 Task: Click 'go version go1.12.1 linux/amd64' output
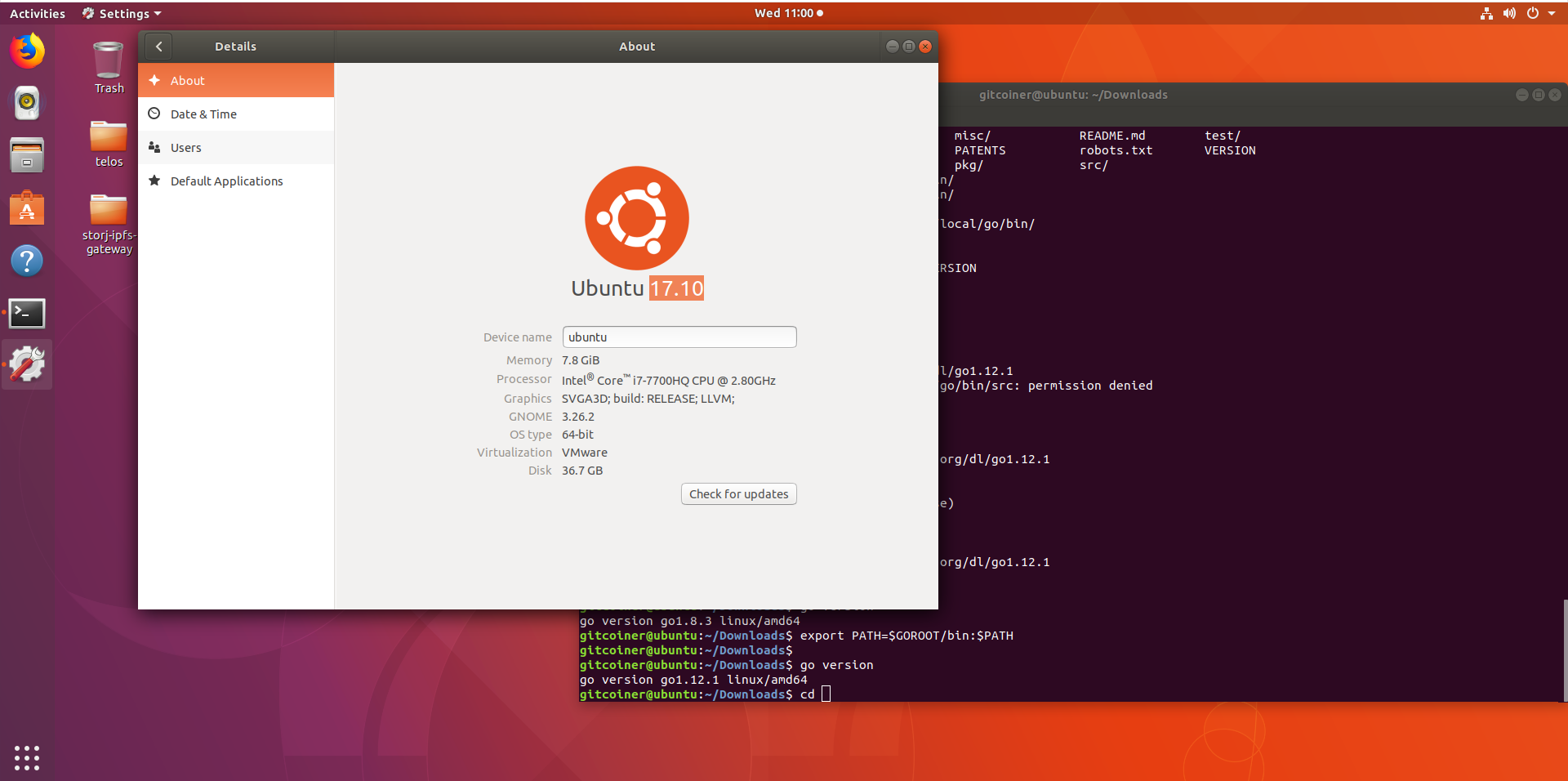tap(693, 680)
